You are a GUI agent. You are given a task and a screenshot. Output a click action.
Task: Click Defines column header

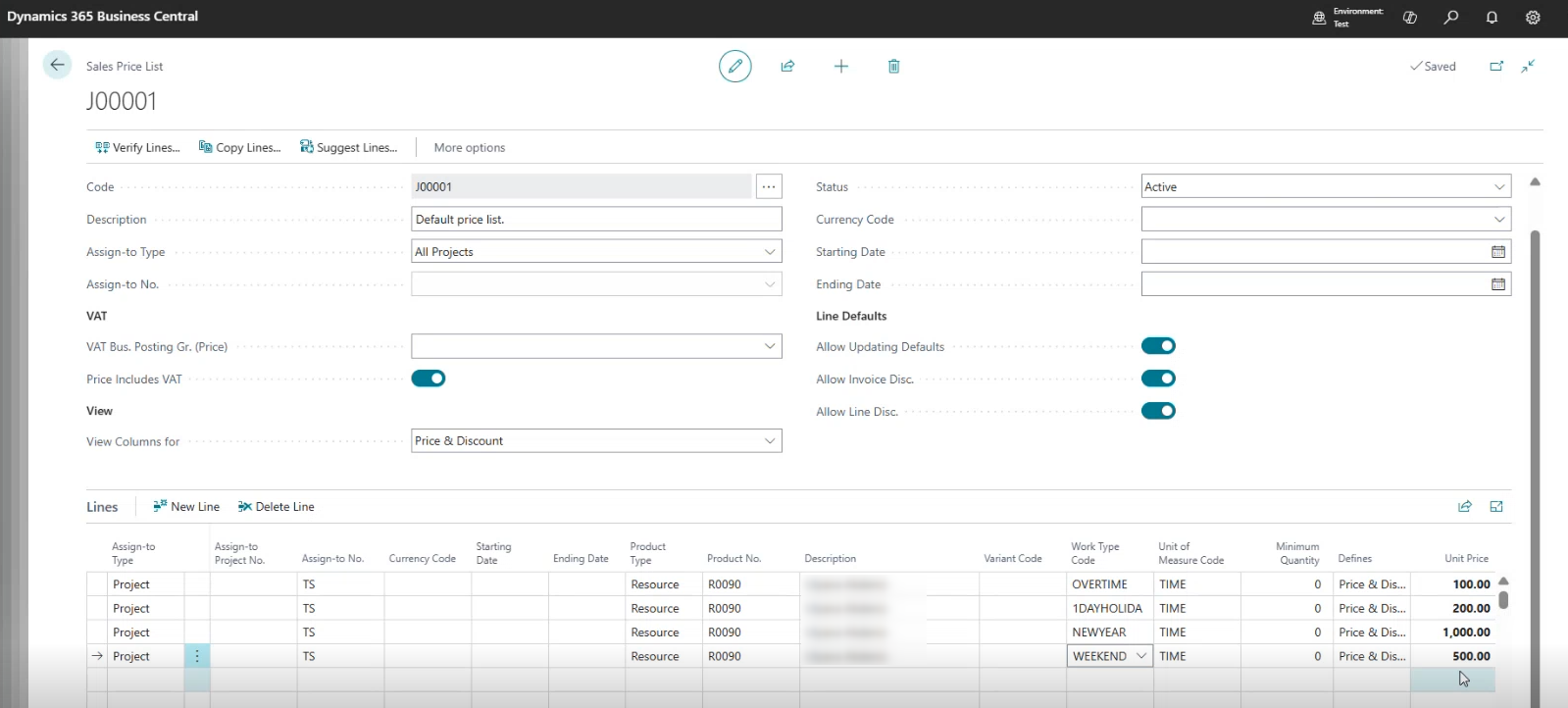pyautogui.click(x=1355, y=558)
